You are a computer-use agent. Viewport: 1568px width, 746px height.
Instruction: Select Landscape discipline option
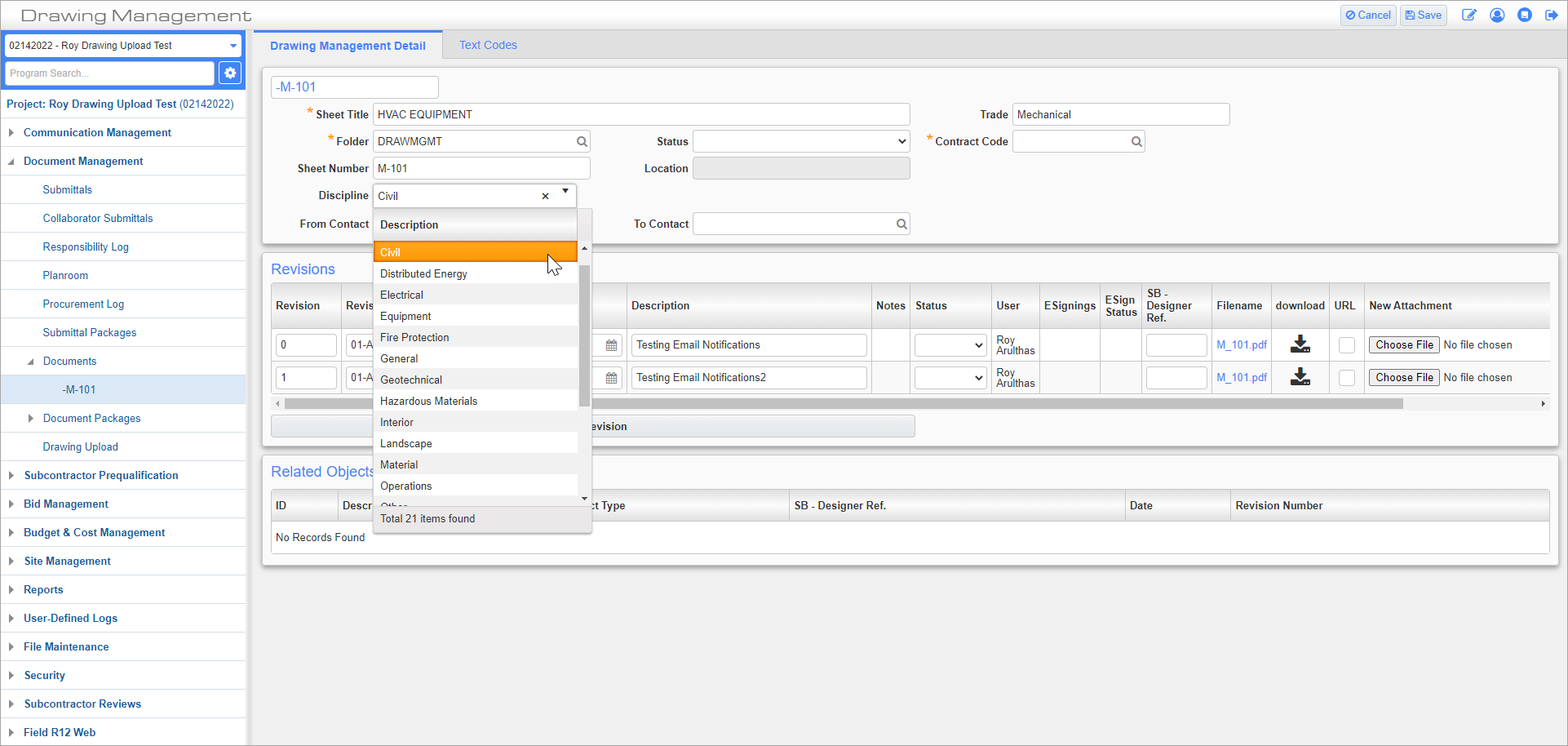pyautogui.click(x=476, y=444)
